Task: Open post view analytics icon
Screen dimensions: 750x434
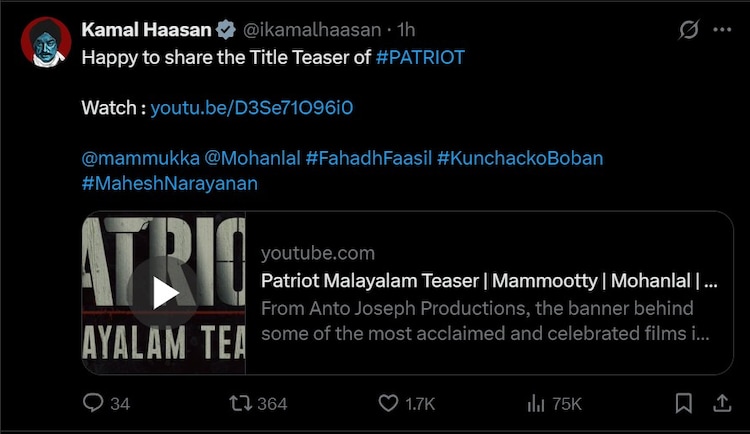Action: coord(535,403)
